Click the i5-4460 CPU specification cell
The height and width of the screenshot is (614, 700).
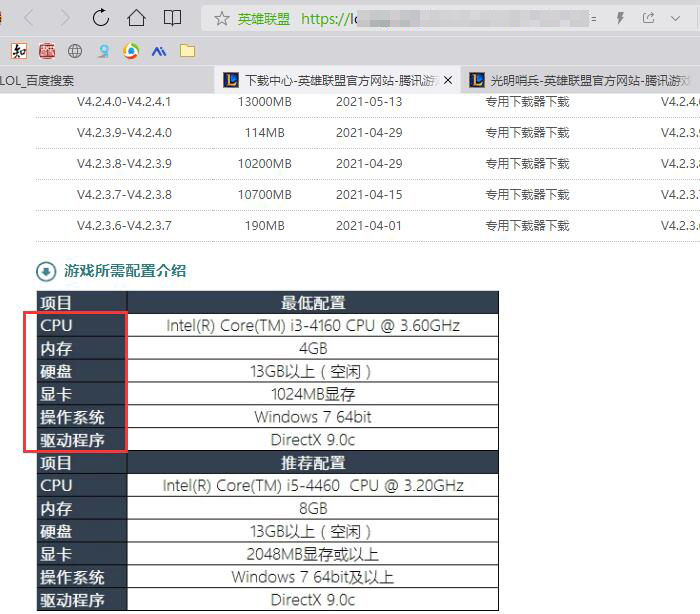coord(313,485)
